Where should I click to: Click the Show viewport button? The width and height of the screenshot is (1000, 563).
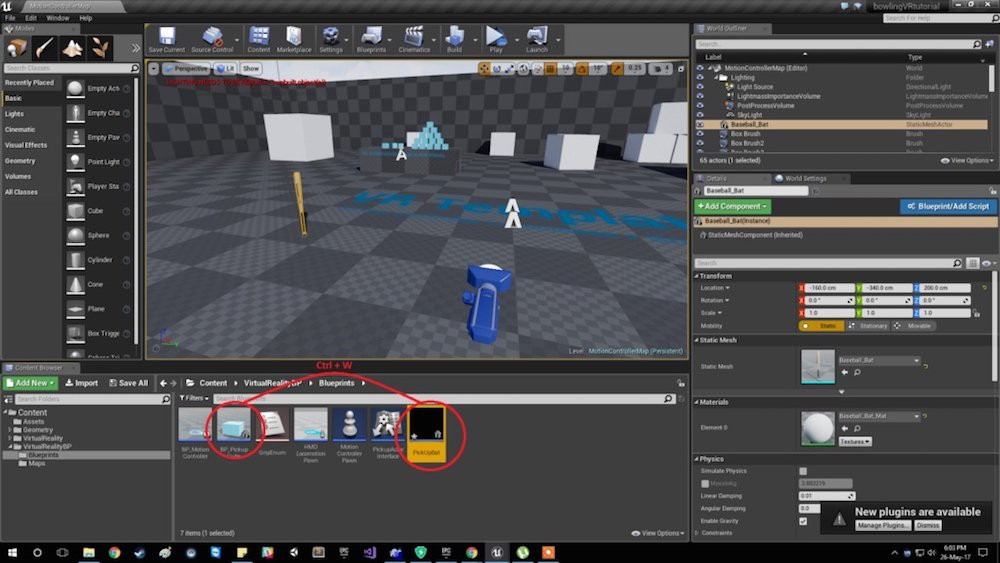pos(251,69)
